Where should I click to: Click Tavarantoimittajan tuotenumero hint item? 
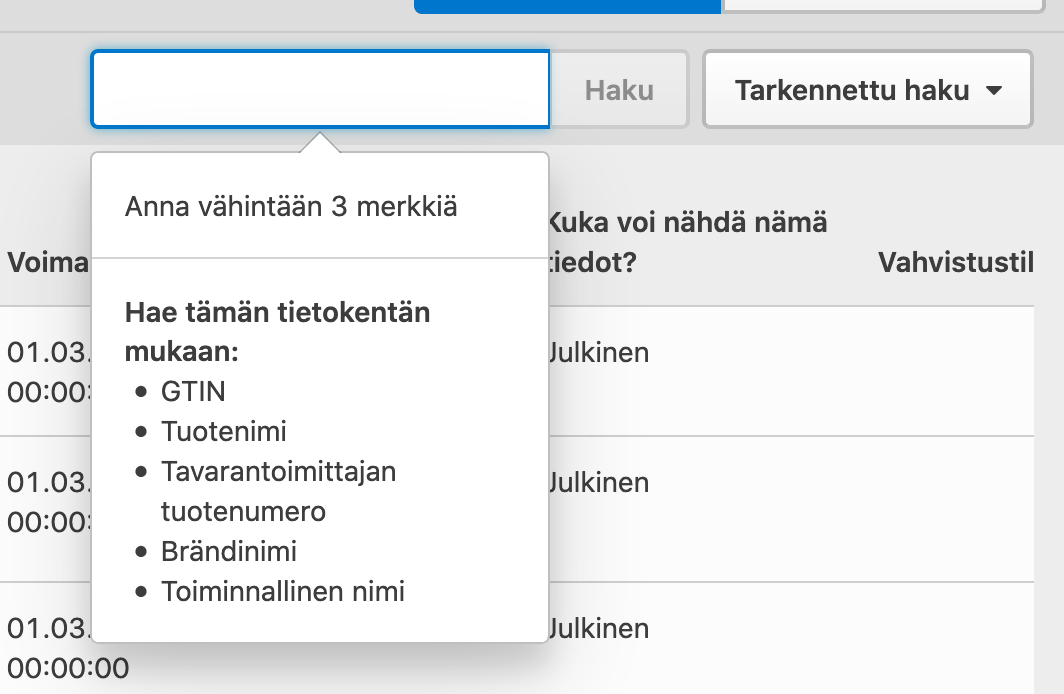point(278,491)
